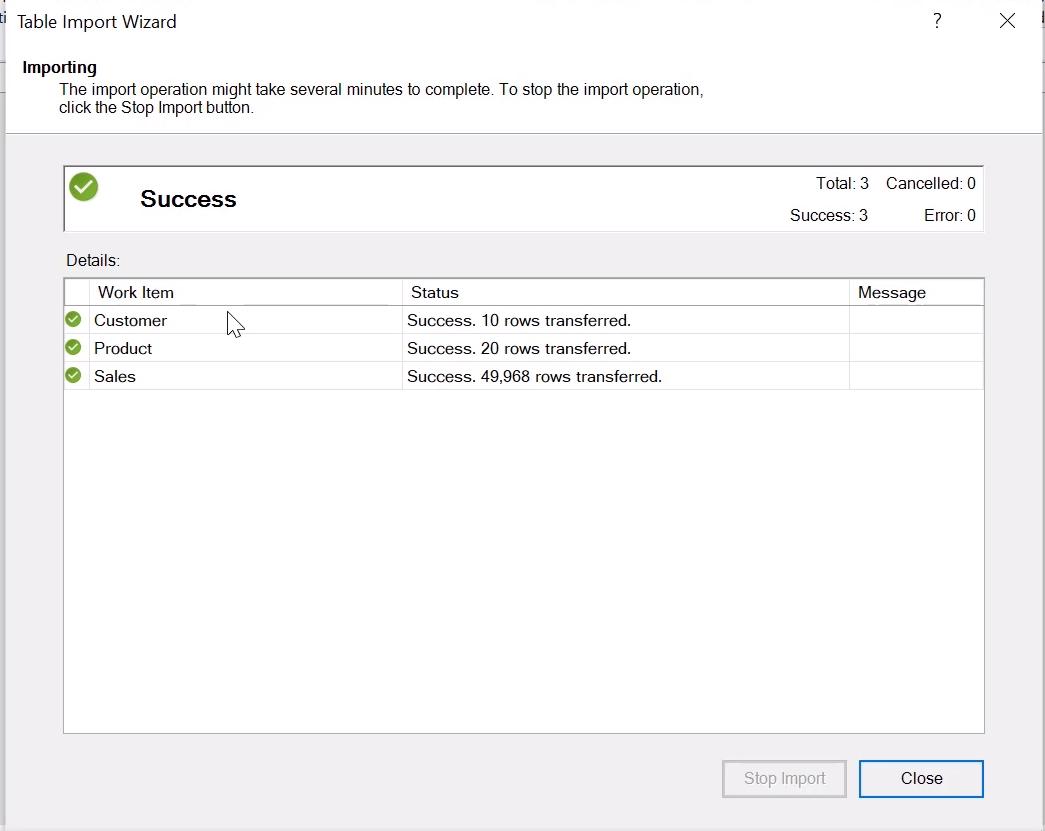Open the wizard help with the question mark
1045x831 pixels.
pos(937,20)
